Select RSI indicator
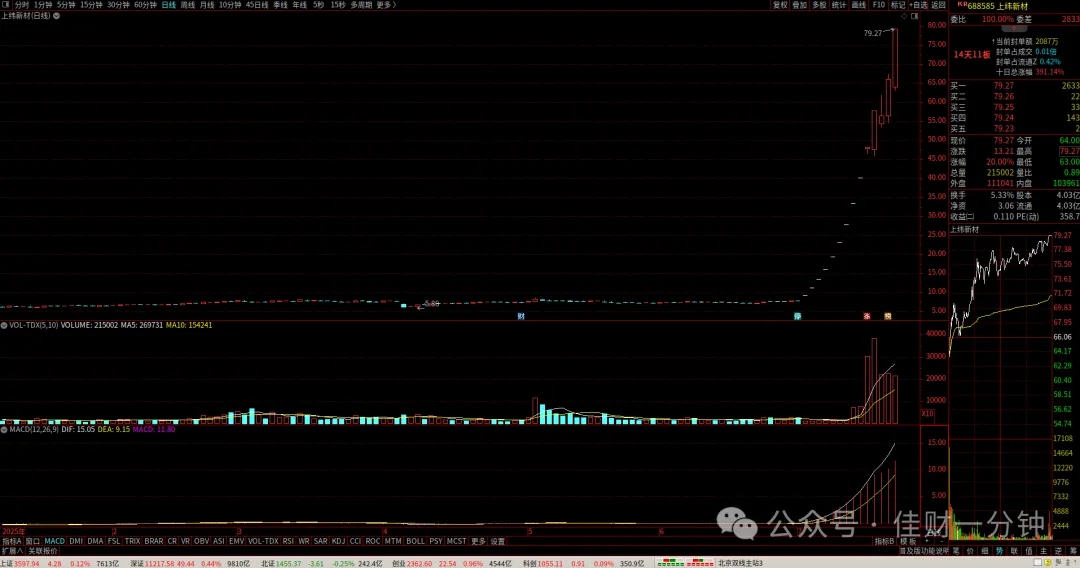 pyautogui.click(x=288, y=541)
